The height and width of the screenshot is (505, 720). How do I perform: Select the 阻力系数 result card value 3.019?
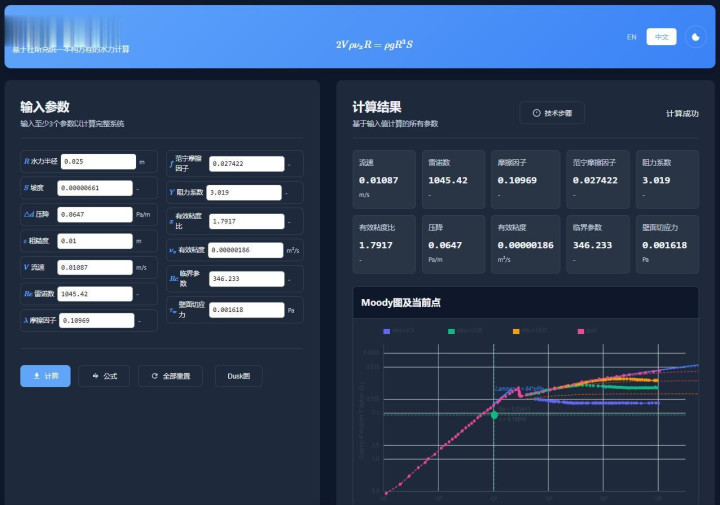656,180
